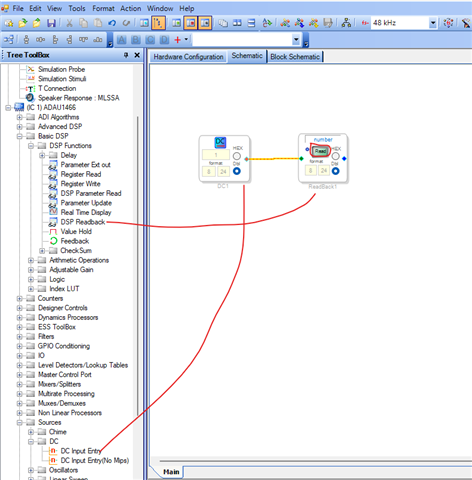Click the Value Hold tree icon
Image resolution: width=472 pixels, height=480 pixels.
53,231
